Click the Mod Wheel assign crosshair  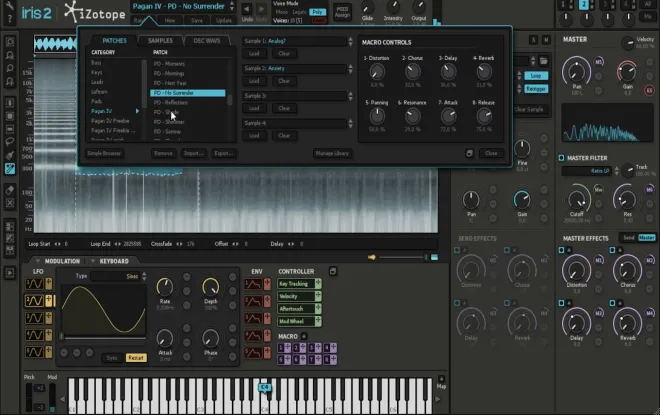click(318, 321)
